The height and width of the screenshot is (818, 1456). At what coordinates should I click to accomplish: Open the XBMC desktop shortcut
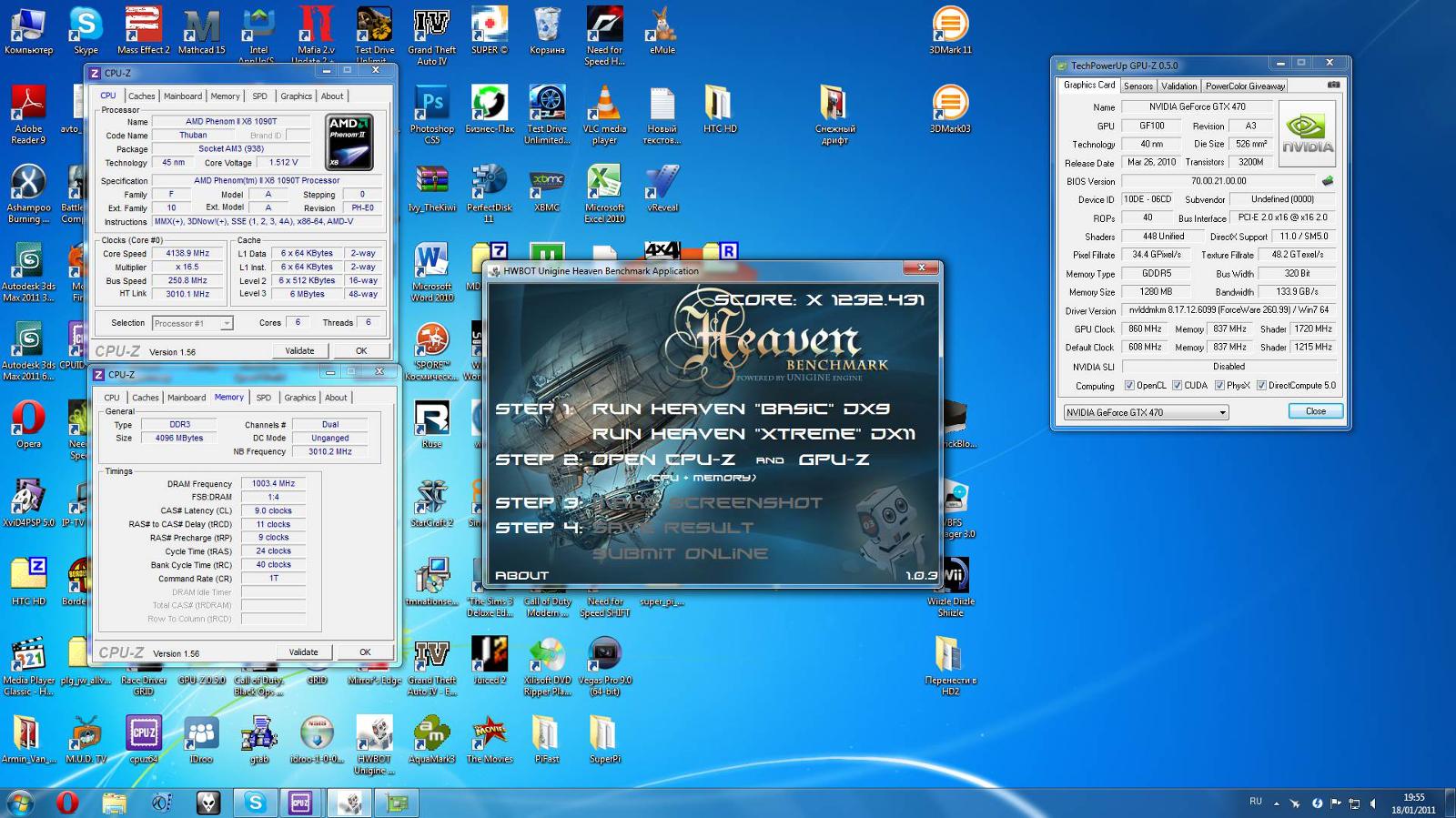tap(547, 187)
